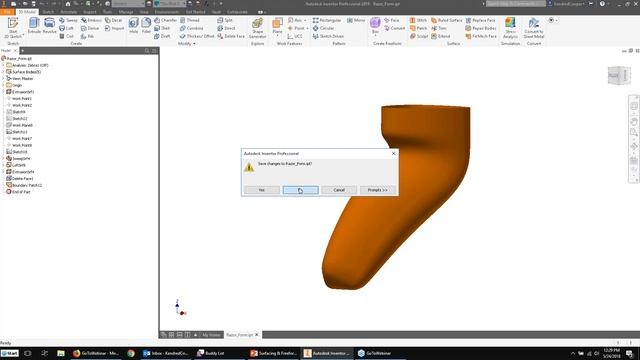Switch to the Inspect ribbon tab
This screenshot has height=360, width=640.
[x=90, y=12]
